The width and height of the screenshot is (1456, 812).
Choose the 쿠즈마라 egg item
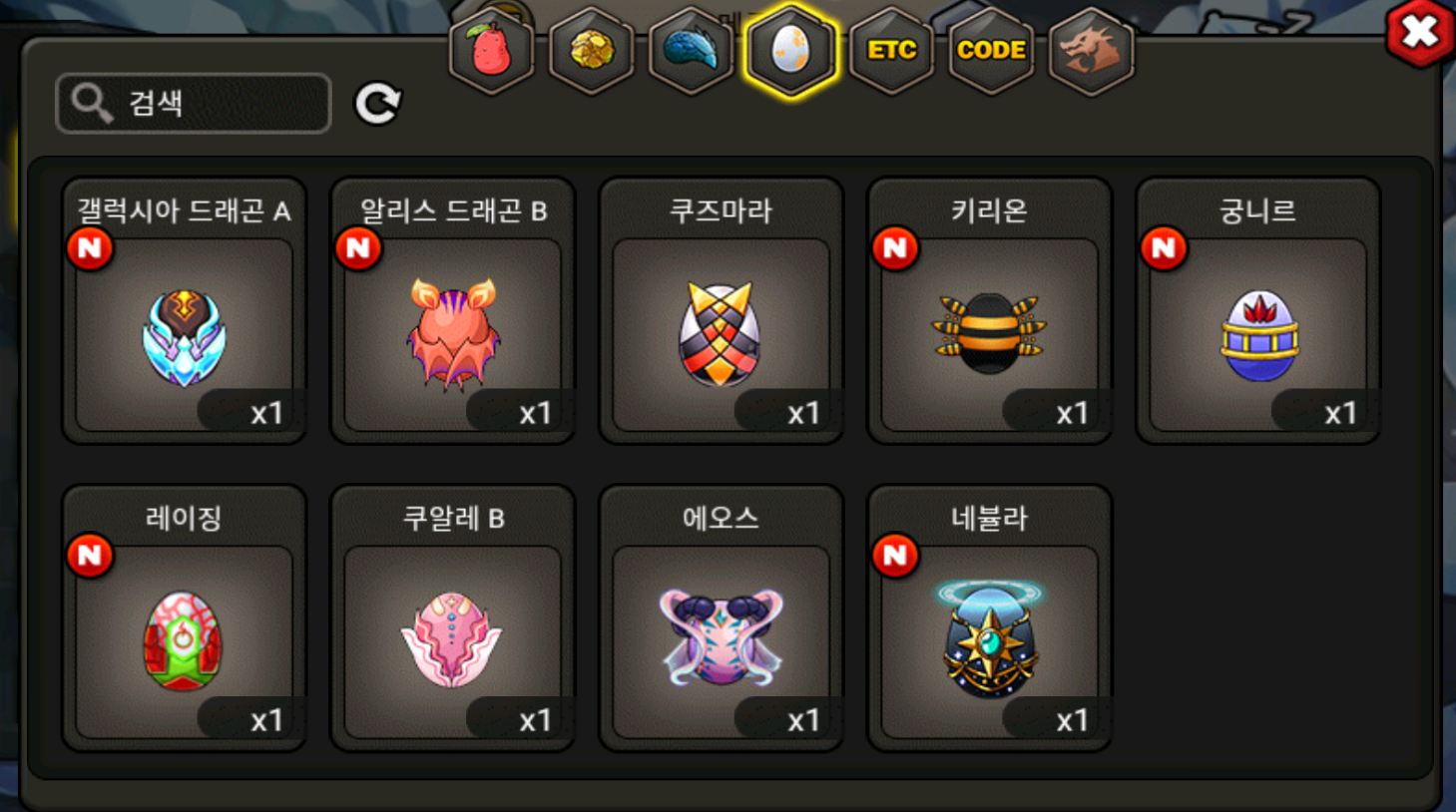(721, 310)
